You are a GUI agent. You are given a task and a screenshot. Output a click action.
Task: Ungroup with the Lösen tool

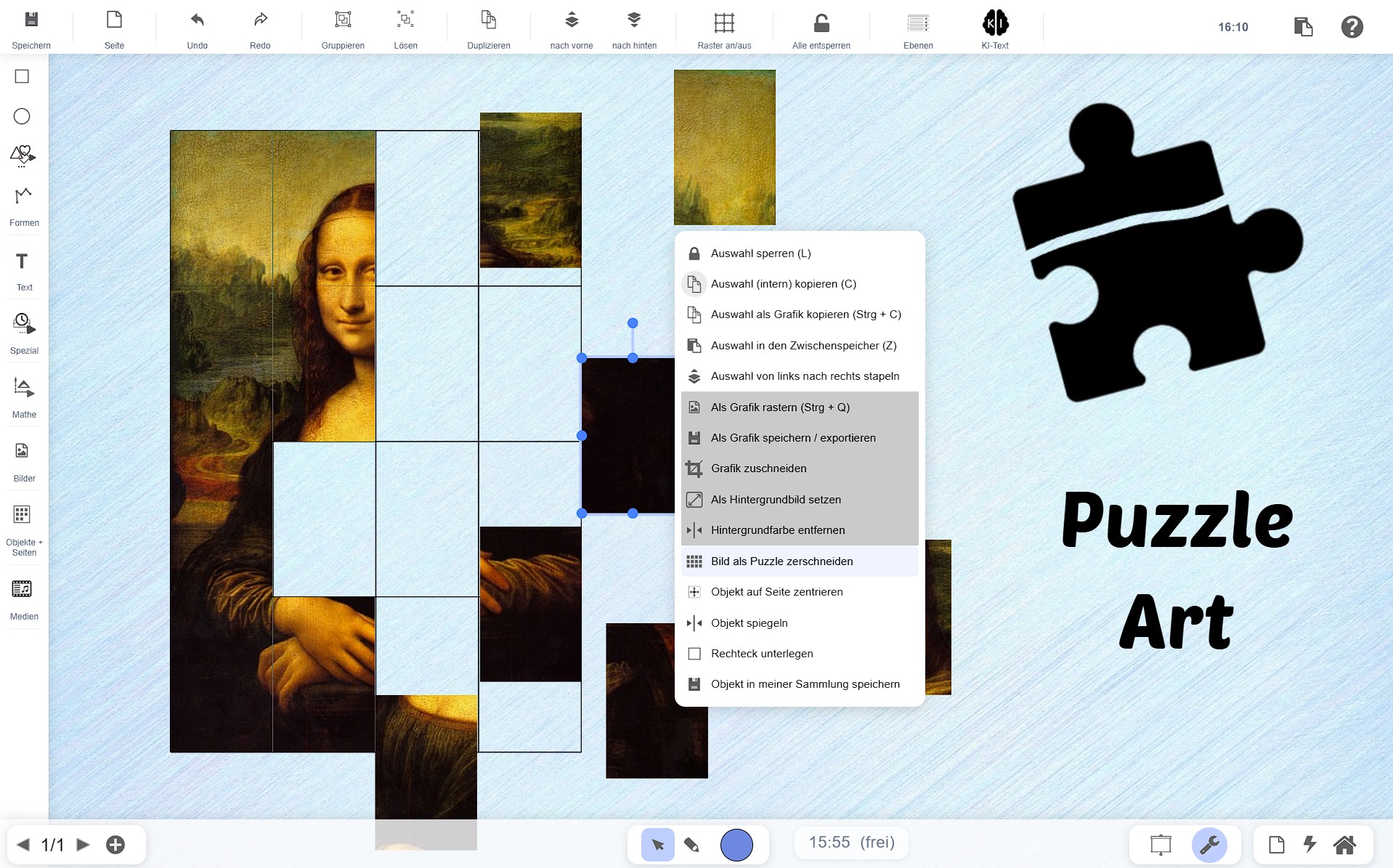point(405,20)
